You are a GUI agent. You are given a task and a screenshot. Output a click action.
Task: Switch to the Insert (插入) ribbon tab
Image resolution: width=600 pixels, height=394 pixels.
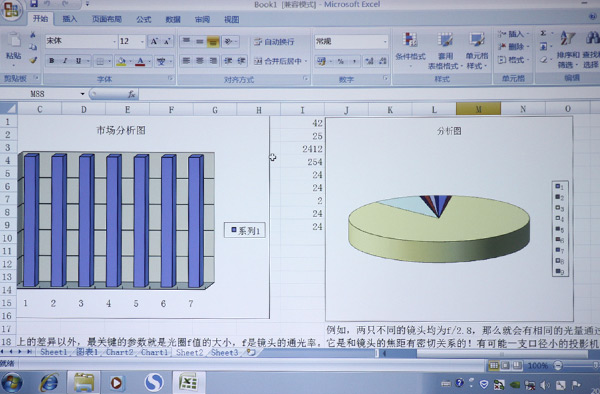[x=69, y=19]
